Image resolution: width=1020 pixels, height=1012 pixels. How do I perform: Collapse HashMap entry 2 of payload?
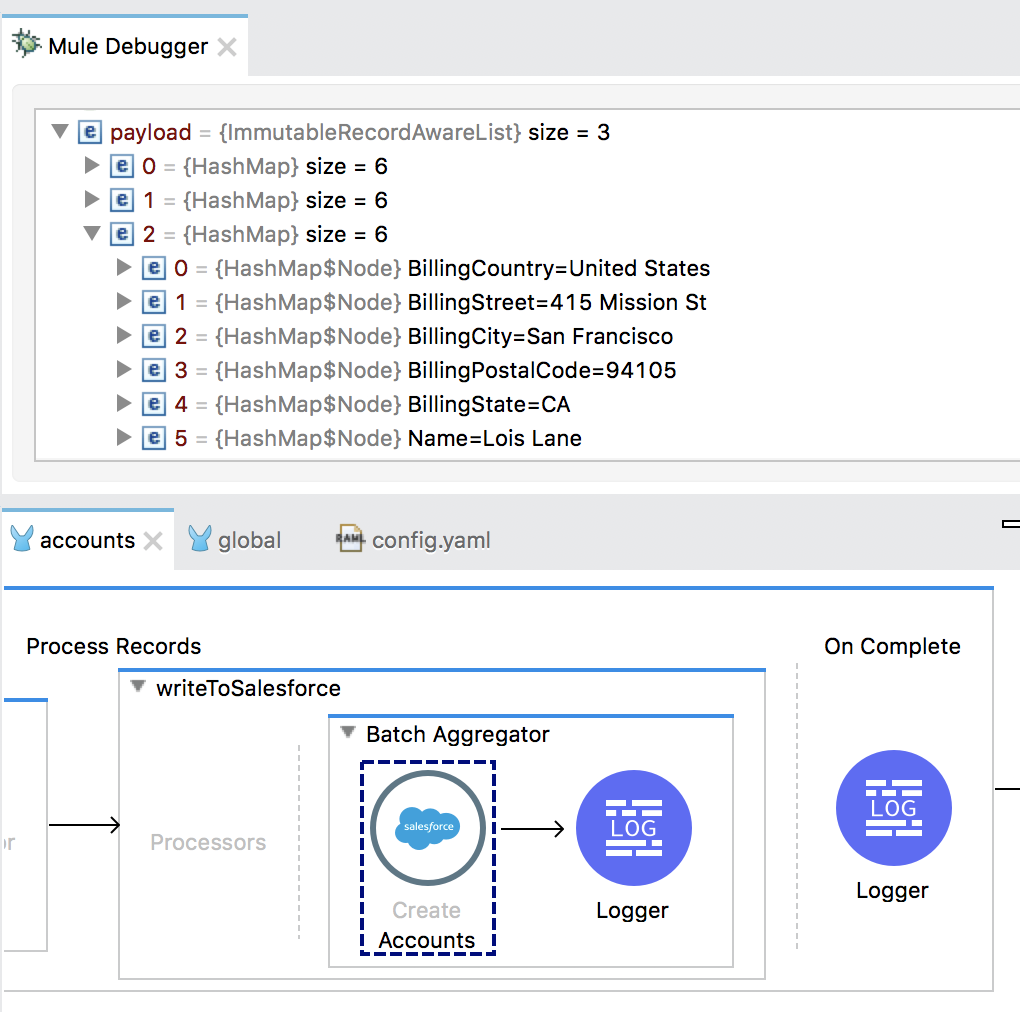point(92,233)
